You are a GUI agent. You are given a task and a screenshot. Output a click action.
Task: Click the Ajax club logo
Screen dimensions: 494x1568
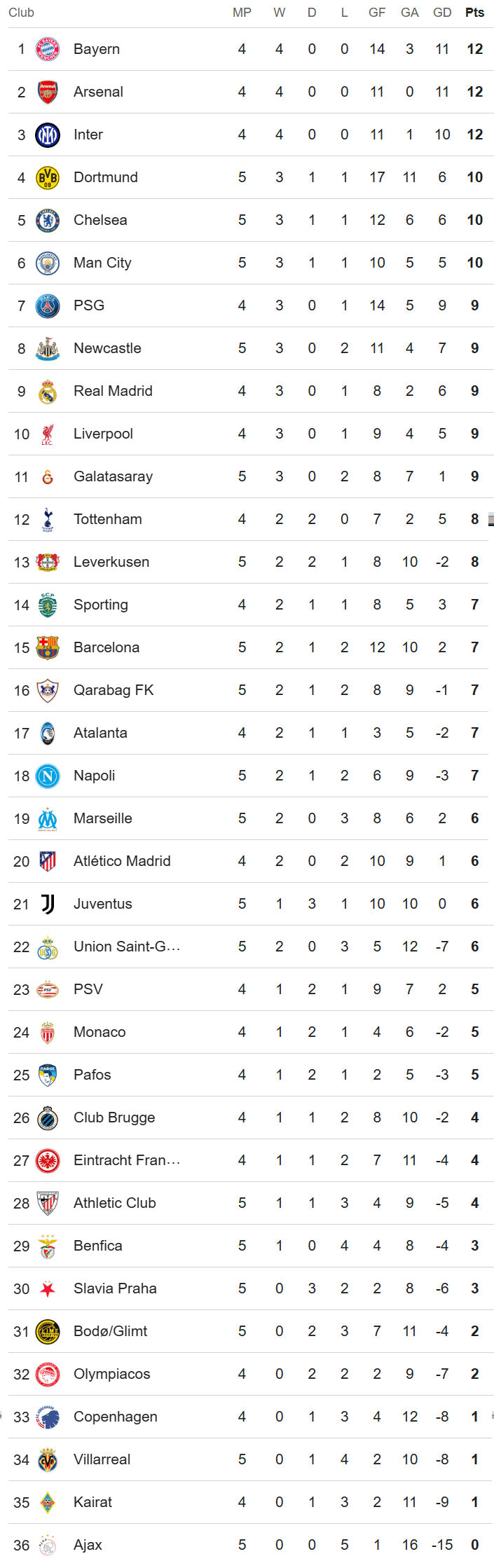point(48,1545)
